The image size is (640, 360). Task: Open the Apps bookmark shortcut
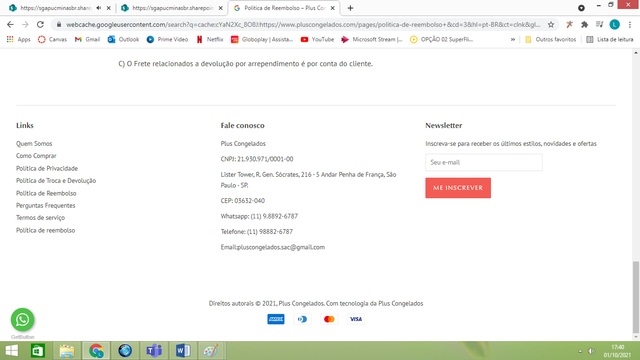[19, 40]
